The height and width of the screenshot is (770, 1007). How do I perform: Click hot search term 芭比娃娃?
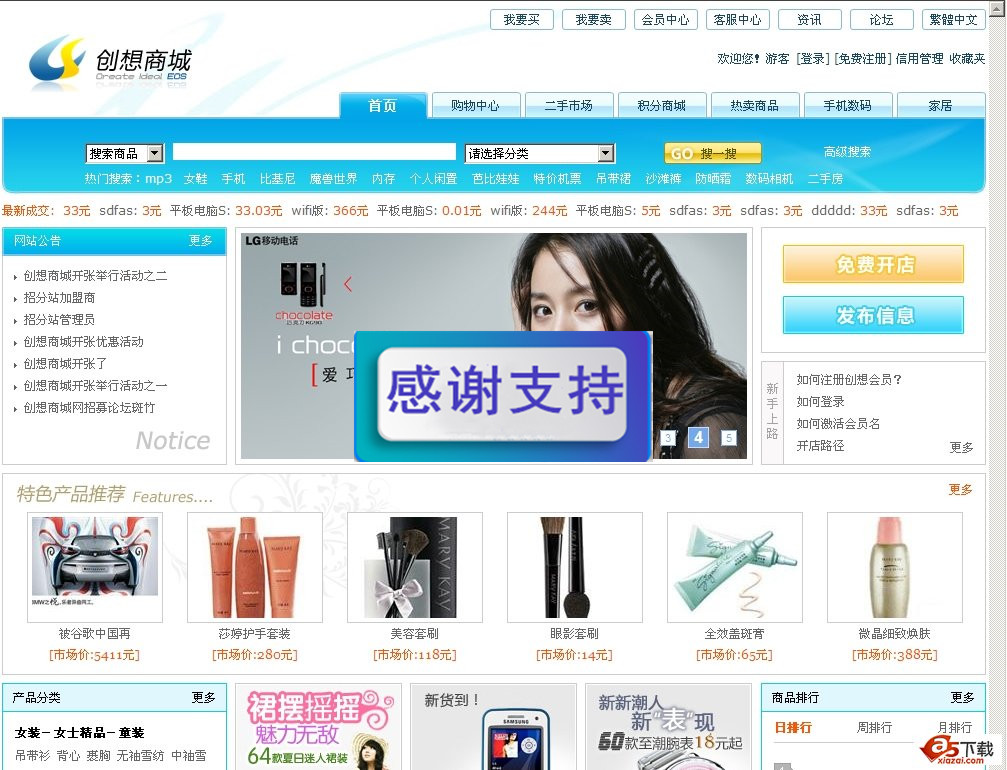pos(496,179)
